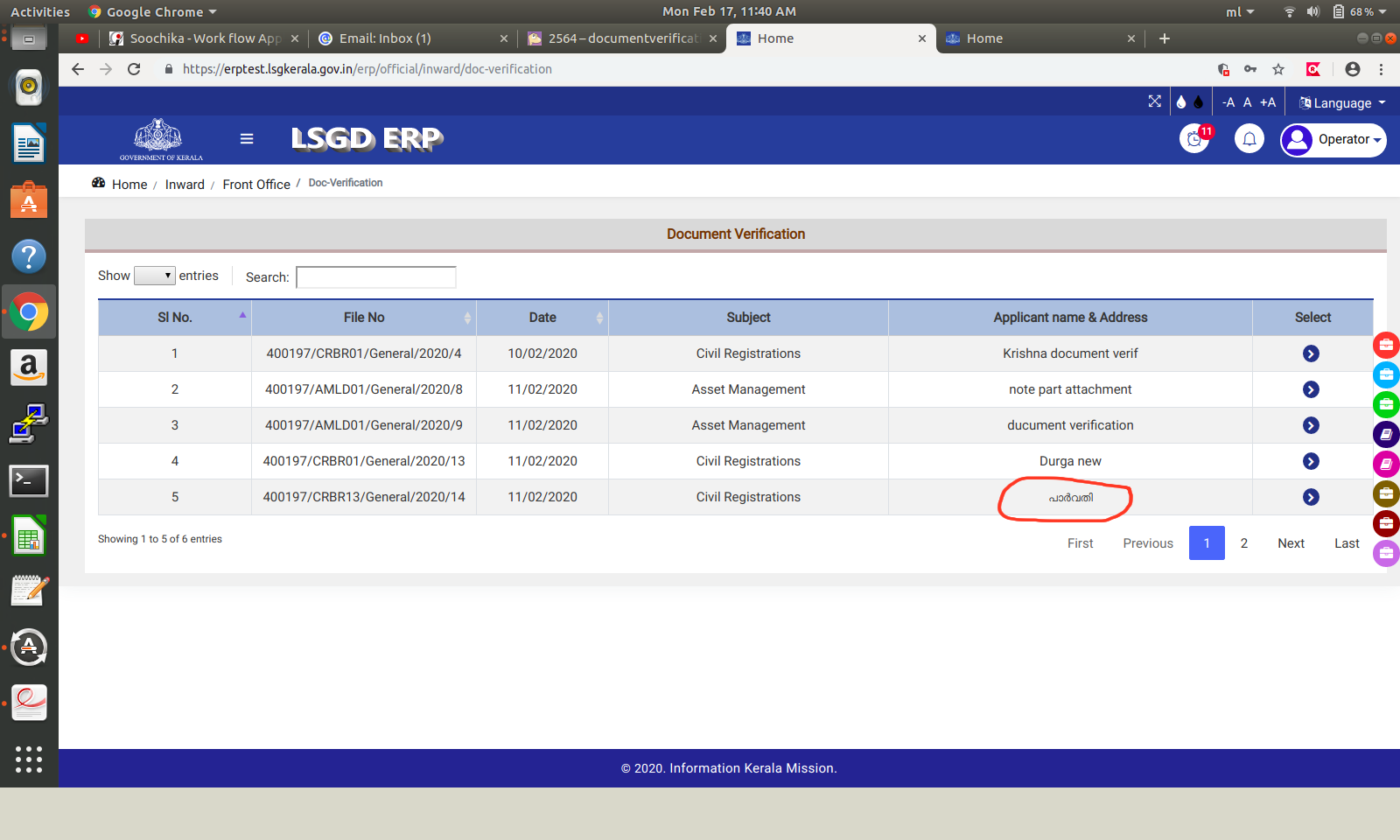Image resolution: width=1400 pixels, height=840 pixels.
Task: Switch to the light theme white droplet
Action: coord(1181,102)
